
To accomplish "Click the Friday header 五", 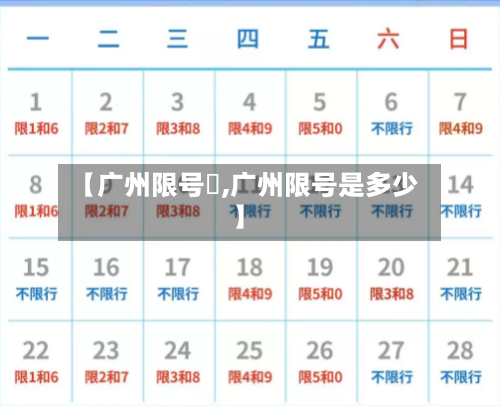I will pyautogui.click(x=319, y=39).
